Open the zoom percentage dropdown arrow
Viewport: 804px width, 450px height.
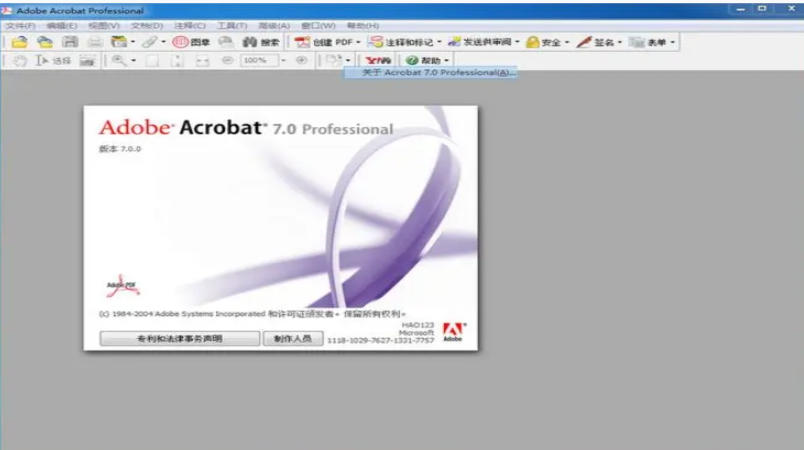click(x=283, y=60)
